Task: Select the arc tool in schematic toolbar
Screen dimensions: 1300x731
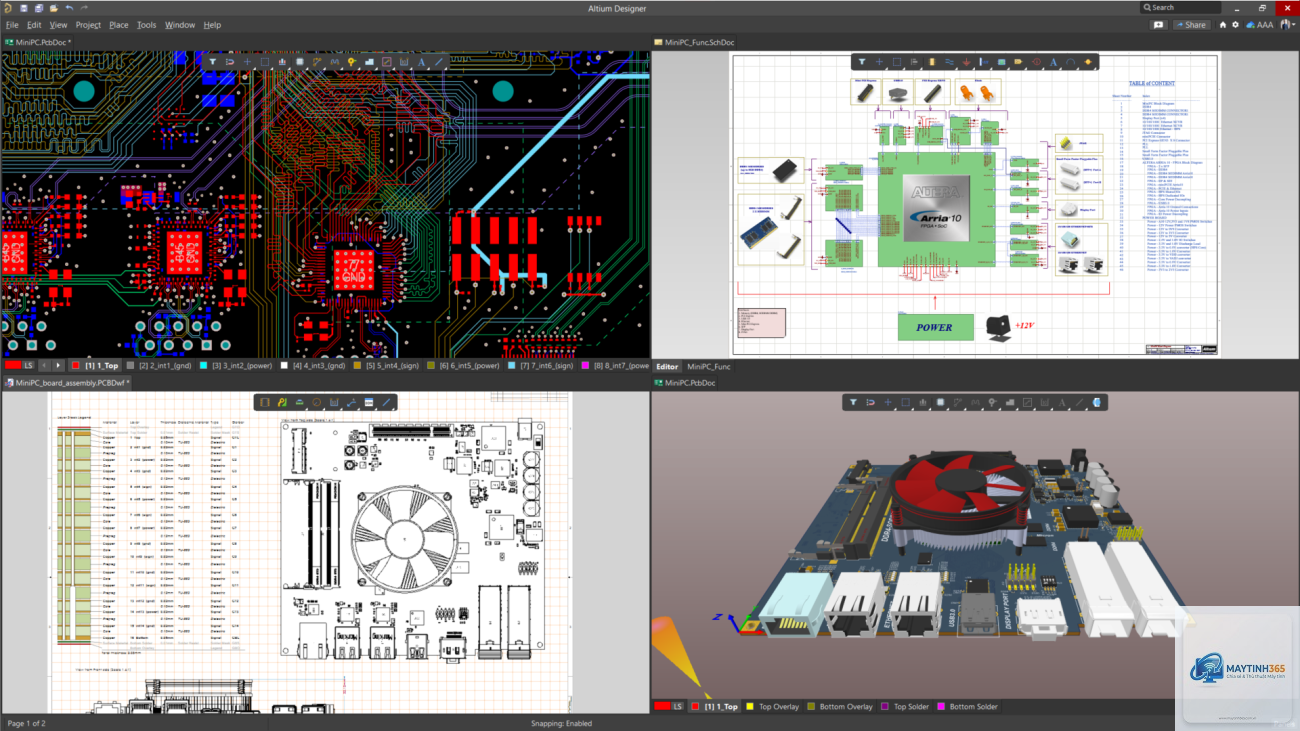Action: pyautogui.click(x=1070, y=62)
